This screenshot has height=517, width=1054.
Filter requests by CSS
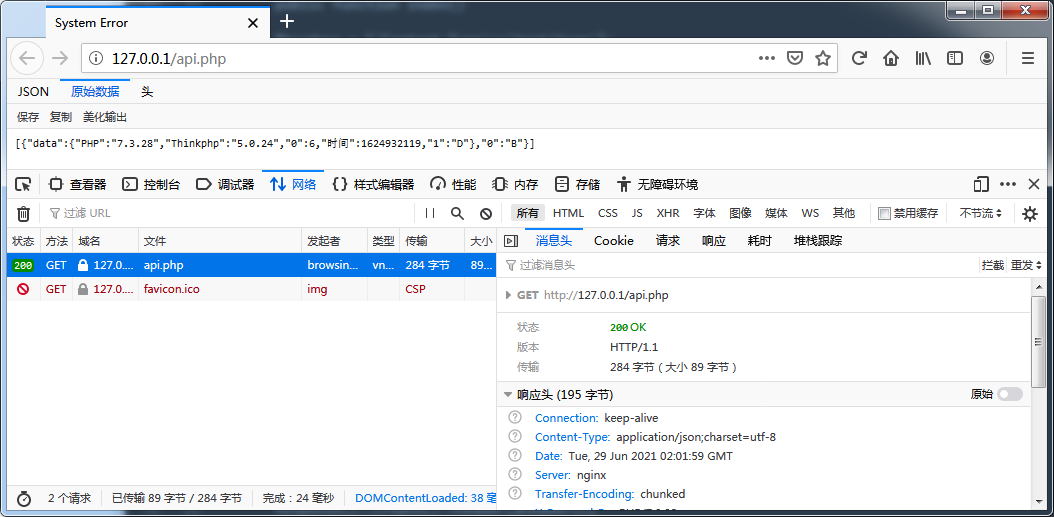coord(608,213)
